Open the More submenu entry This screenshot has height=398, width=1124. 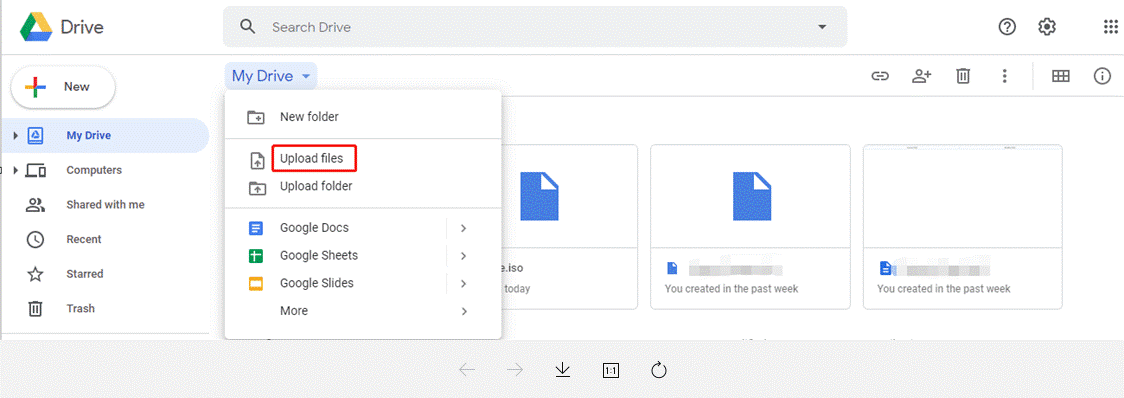(363, 311)
